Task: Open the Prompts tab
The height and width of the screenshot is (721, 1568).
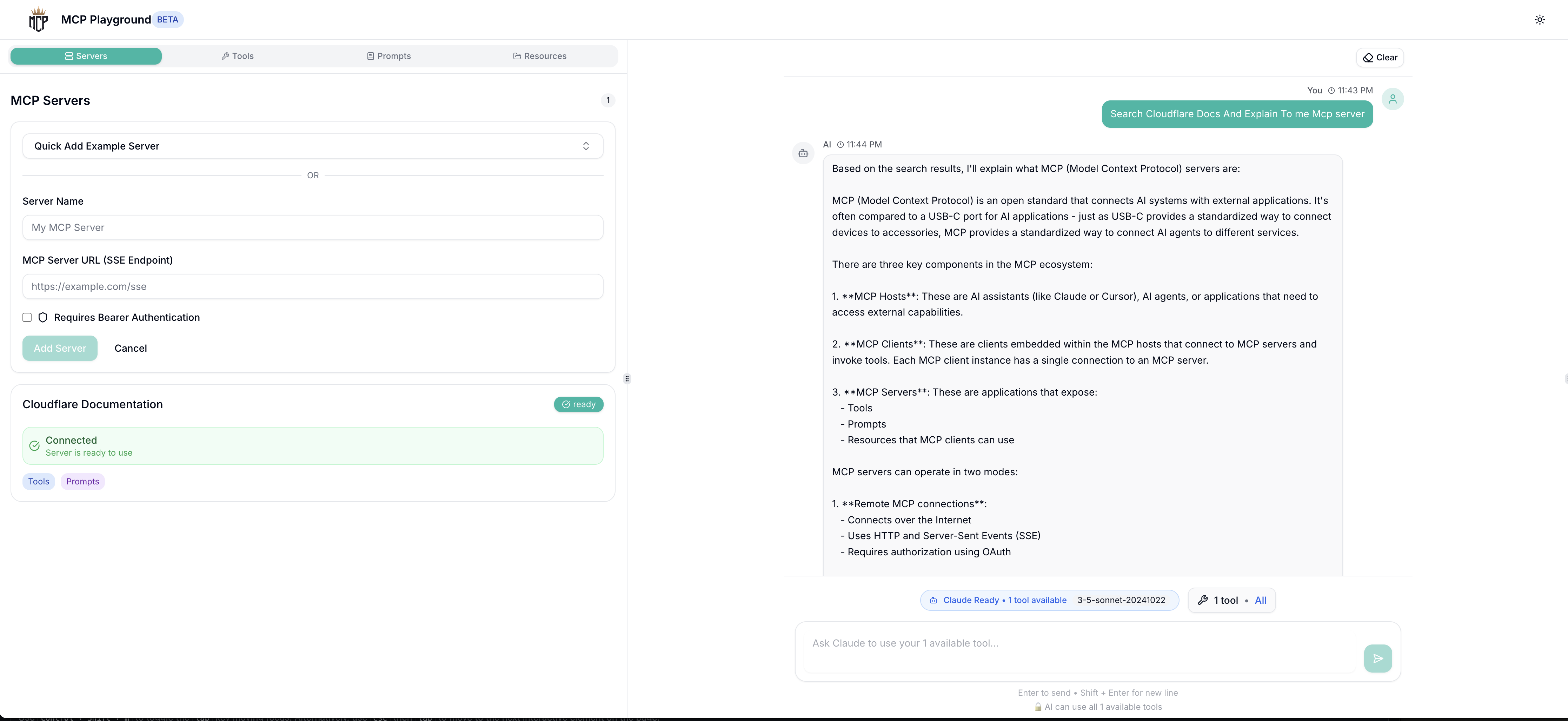Action: point(388,56)
